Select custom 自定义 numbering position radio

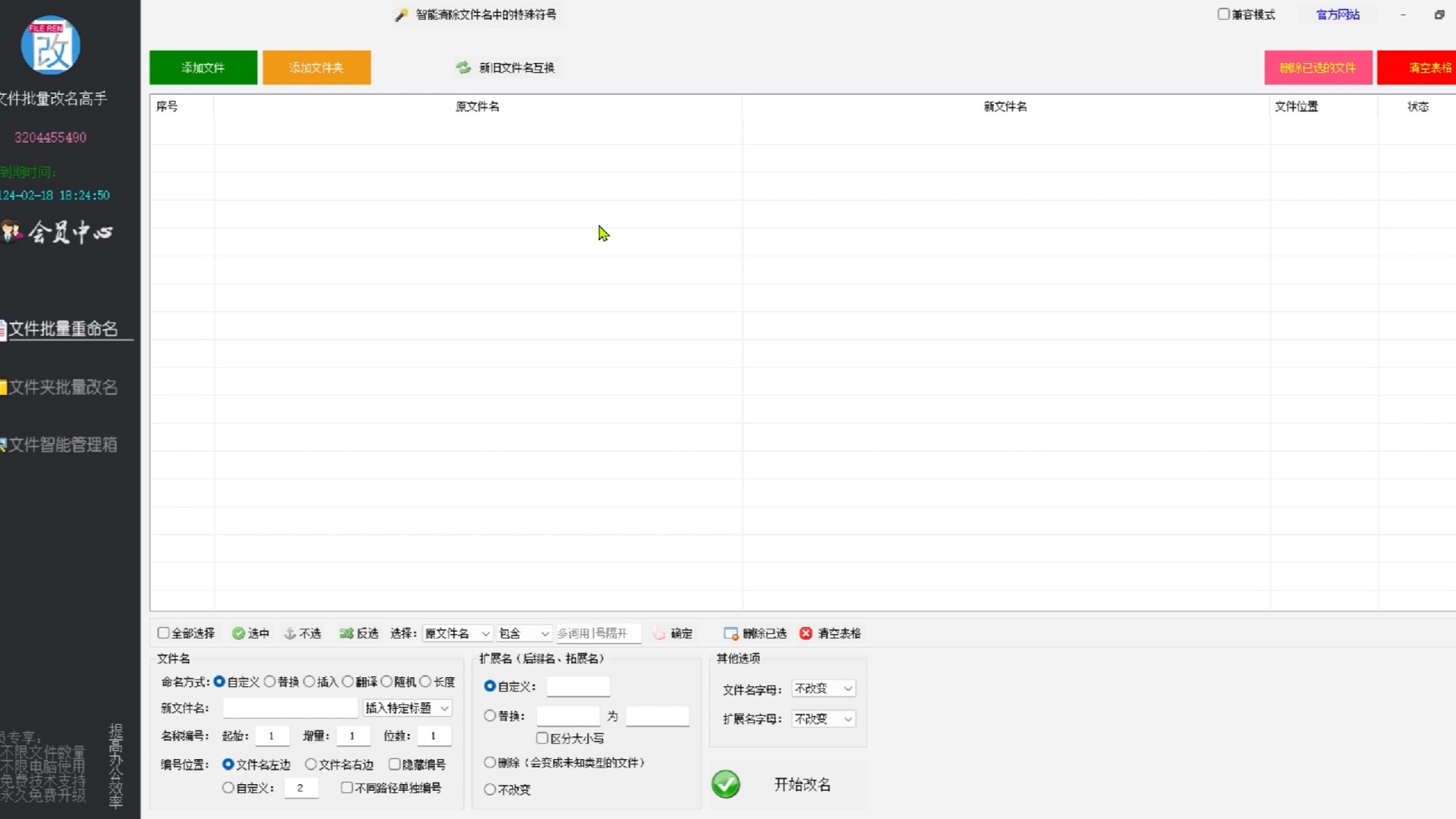[x=227, y=788]
